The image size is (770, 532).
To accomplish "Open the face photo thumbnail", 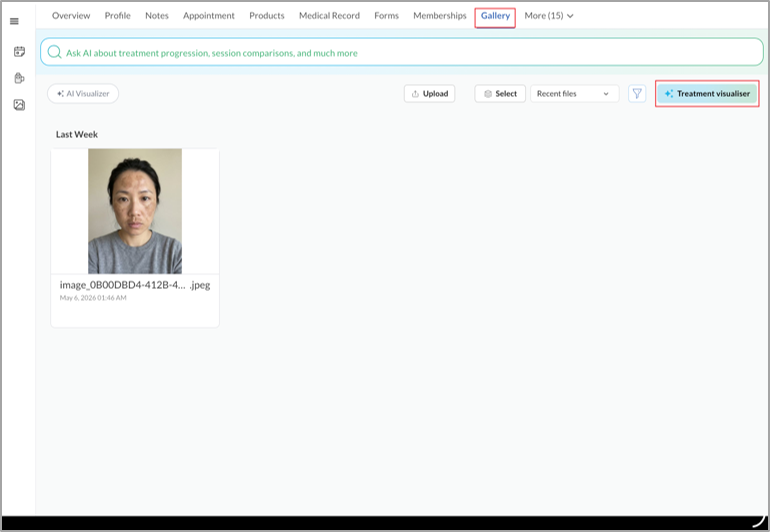I will pos(135,211).
